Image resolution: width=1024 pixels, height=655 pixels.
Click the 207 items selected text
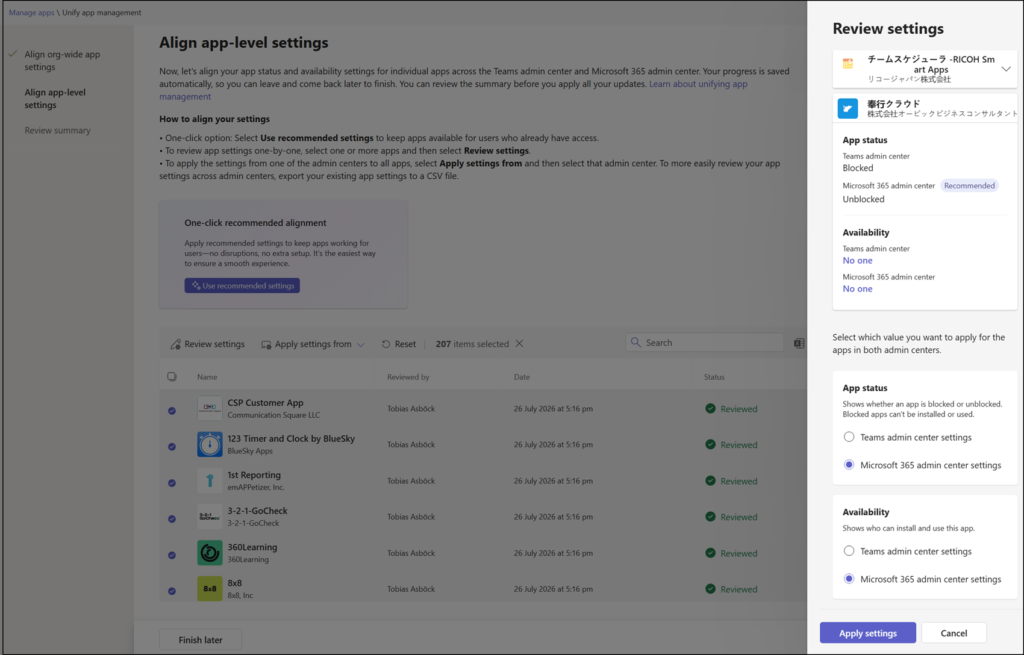coord(472,344)
